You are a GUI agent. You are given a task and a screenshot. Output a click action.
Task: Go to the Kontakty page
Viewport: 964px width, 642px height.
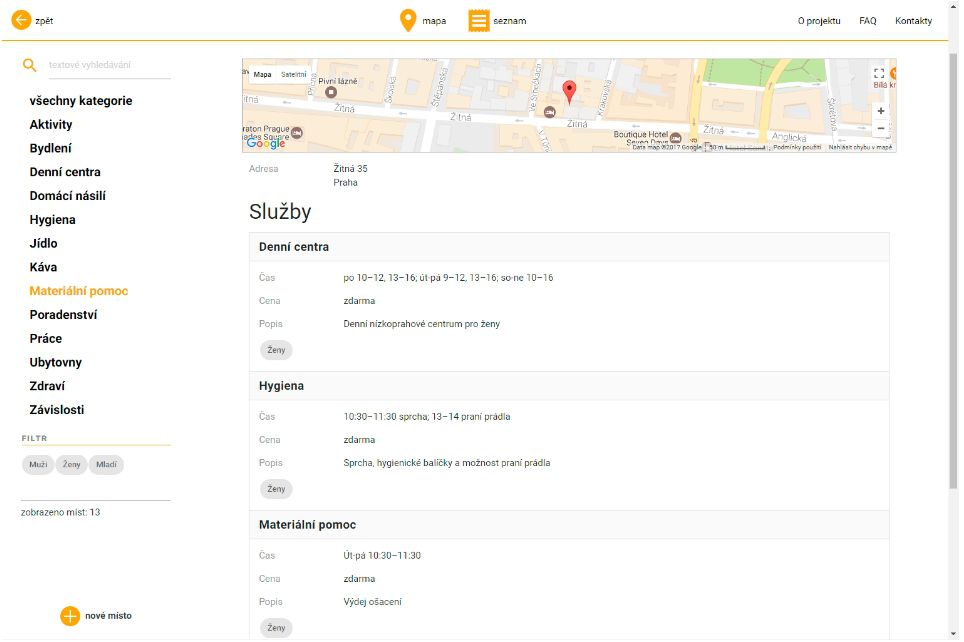coord(913,21)
